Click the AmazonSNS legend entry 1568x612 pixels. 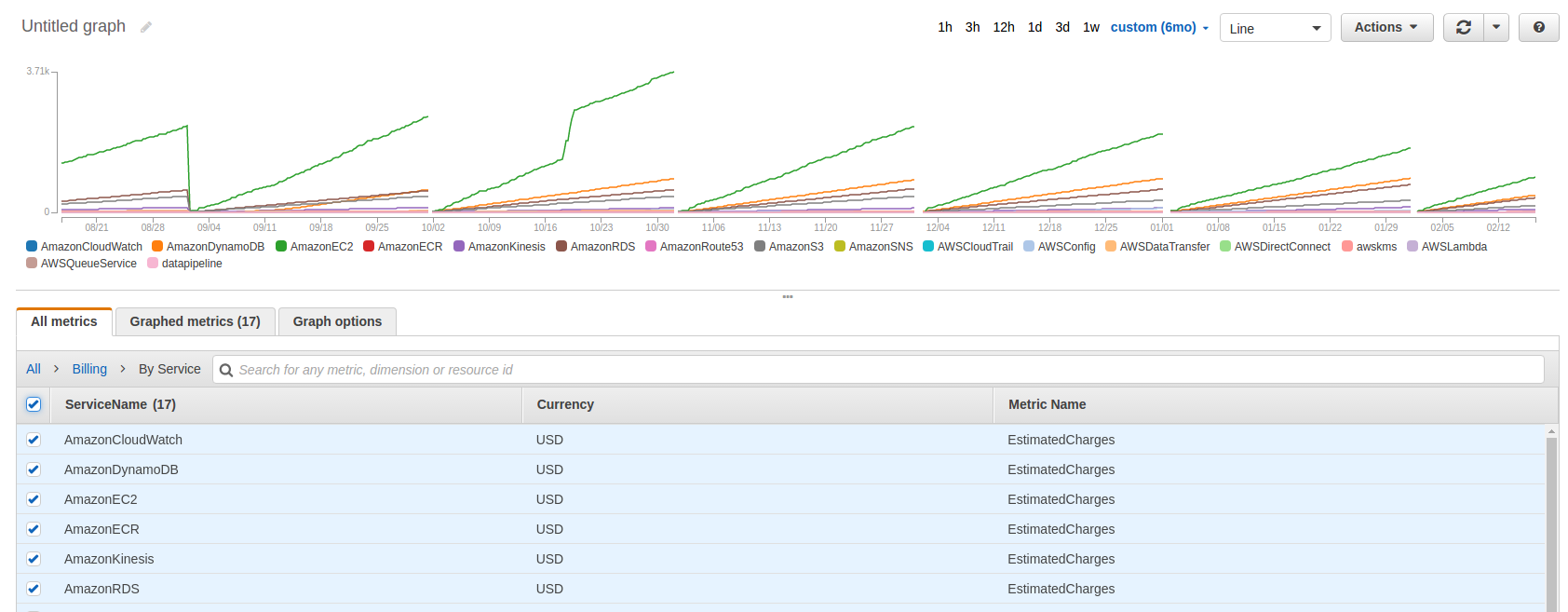pyautogui.click(x=873, y=247)
